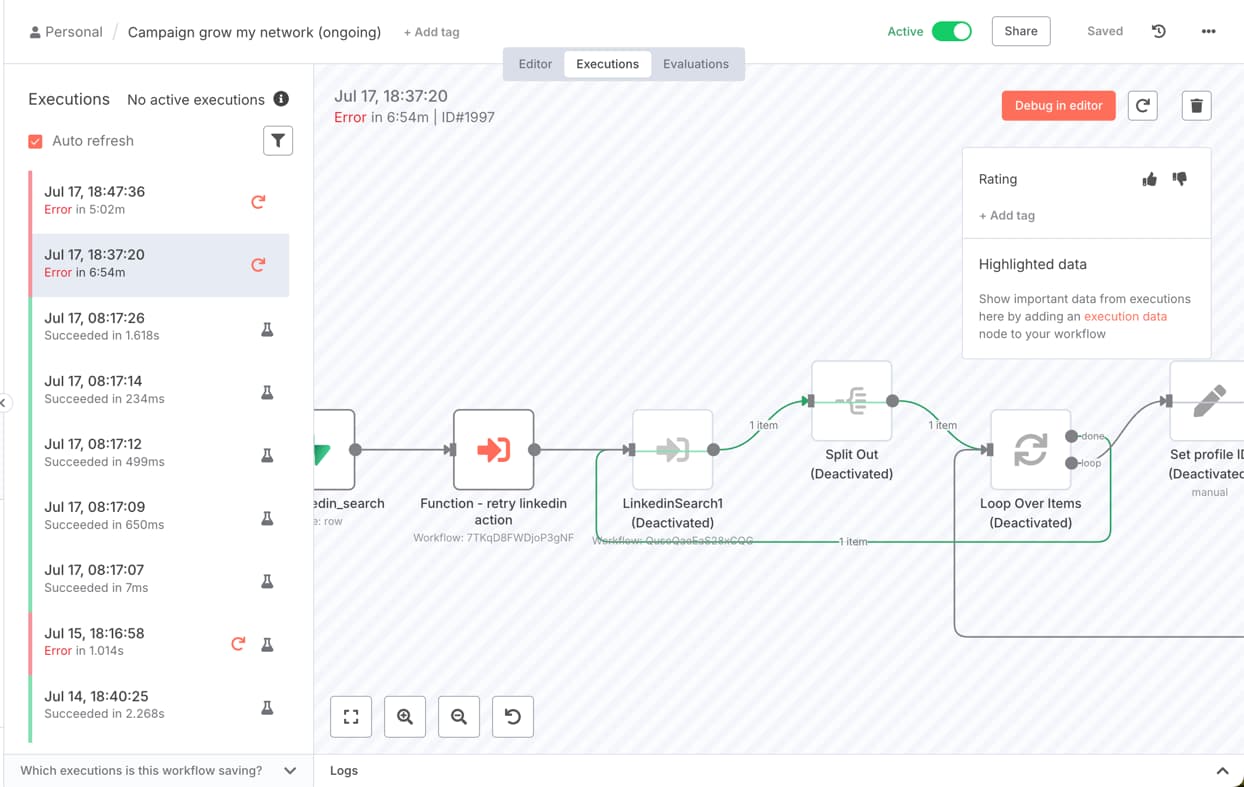Retry the Jul 15, 18:16:58 execution
The height and width of the screenshot is (787, 1244).
click(238, 644)
